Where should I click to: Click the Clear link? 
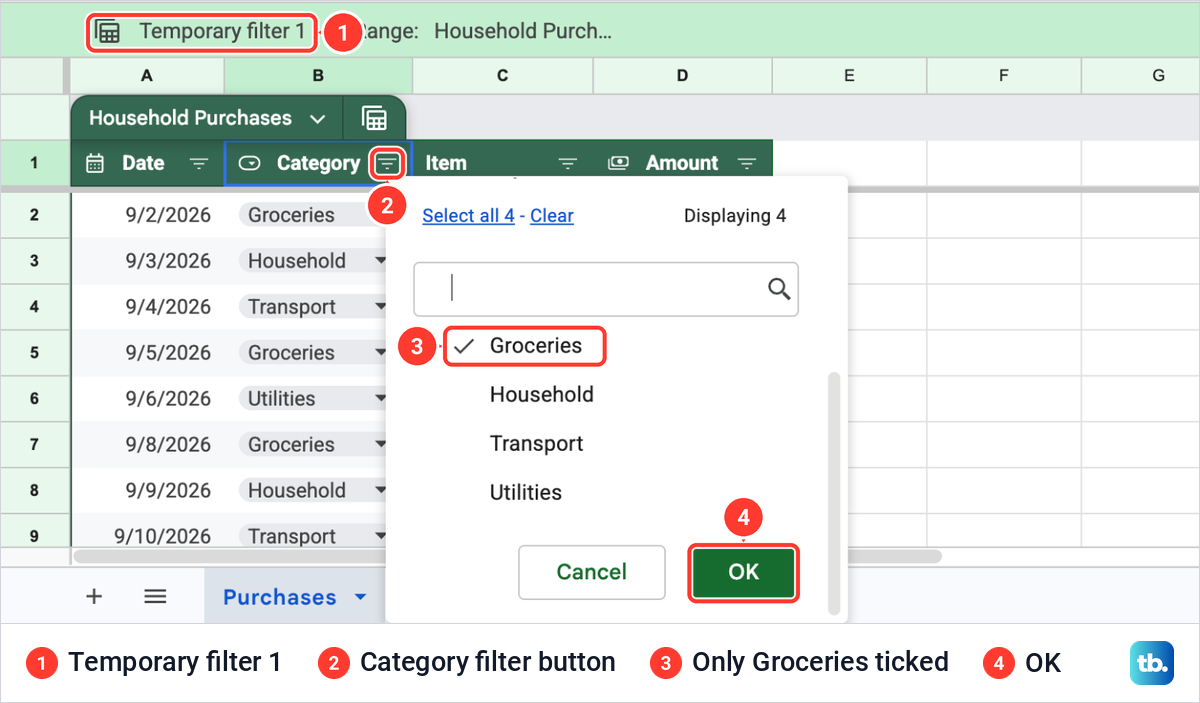552,216
